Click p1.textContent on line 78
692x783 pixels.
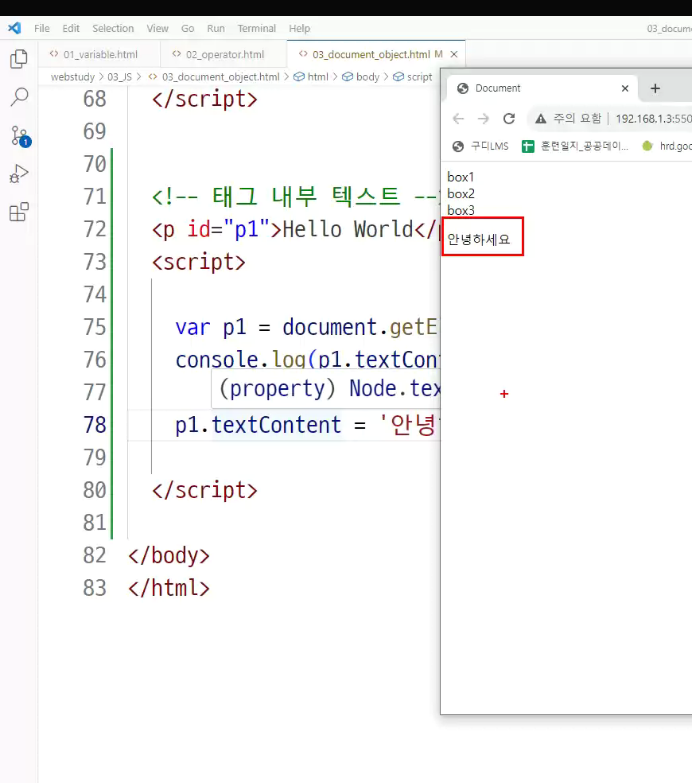pos(258,425)
